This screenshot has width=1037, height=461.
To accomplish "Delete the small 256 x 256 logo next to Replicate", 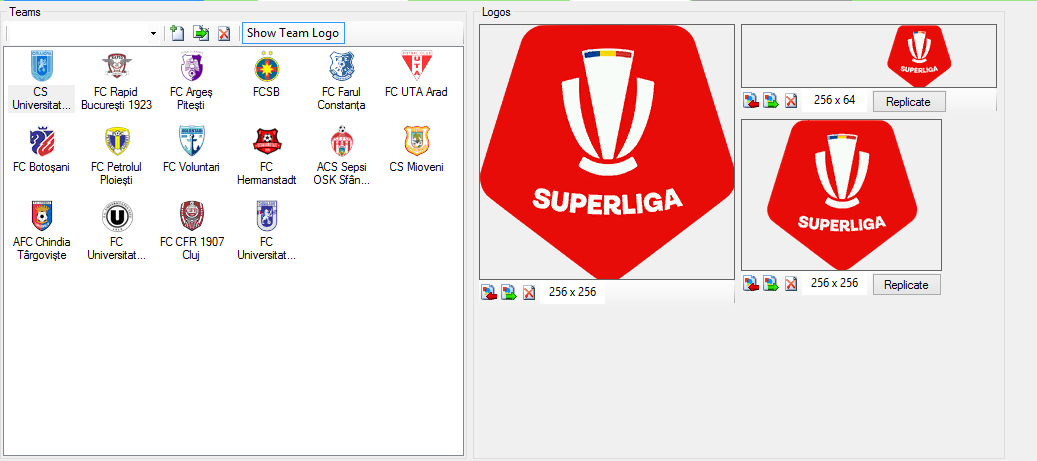I will click(x=791, y=284).
